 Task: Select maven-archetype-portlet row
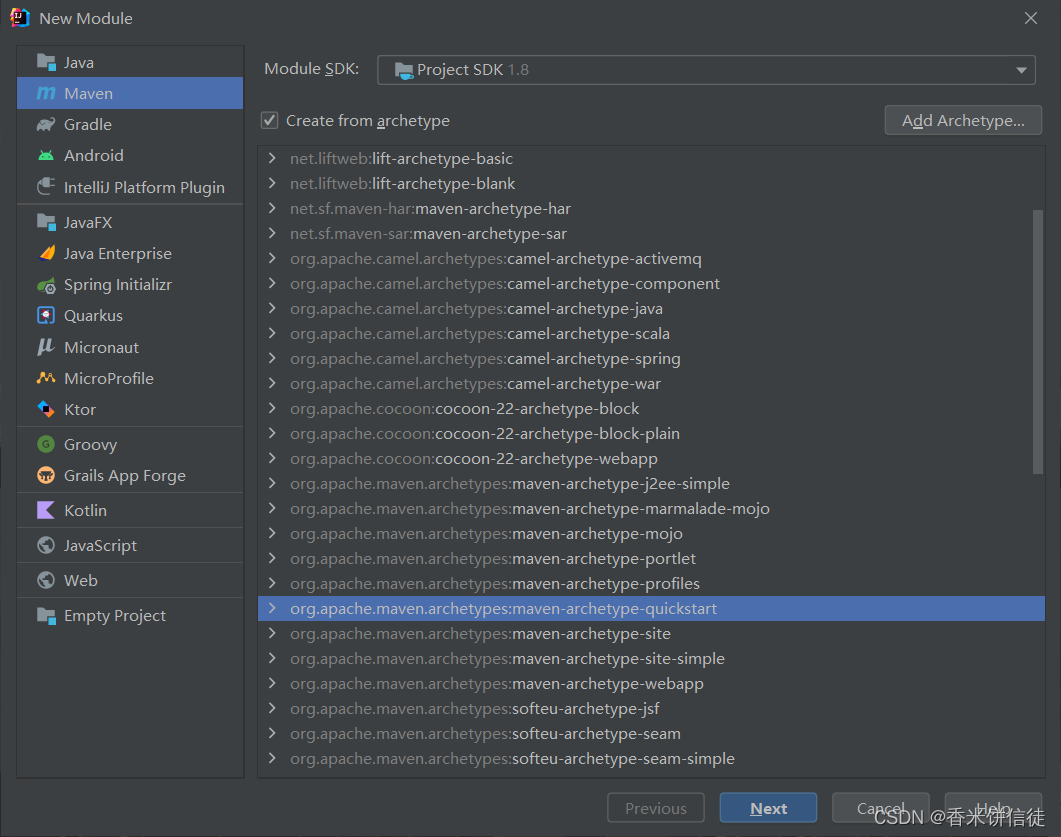pyautogui.click(x=651, y=558)
